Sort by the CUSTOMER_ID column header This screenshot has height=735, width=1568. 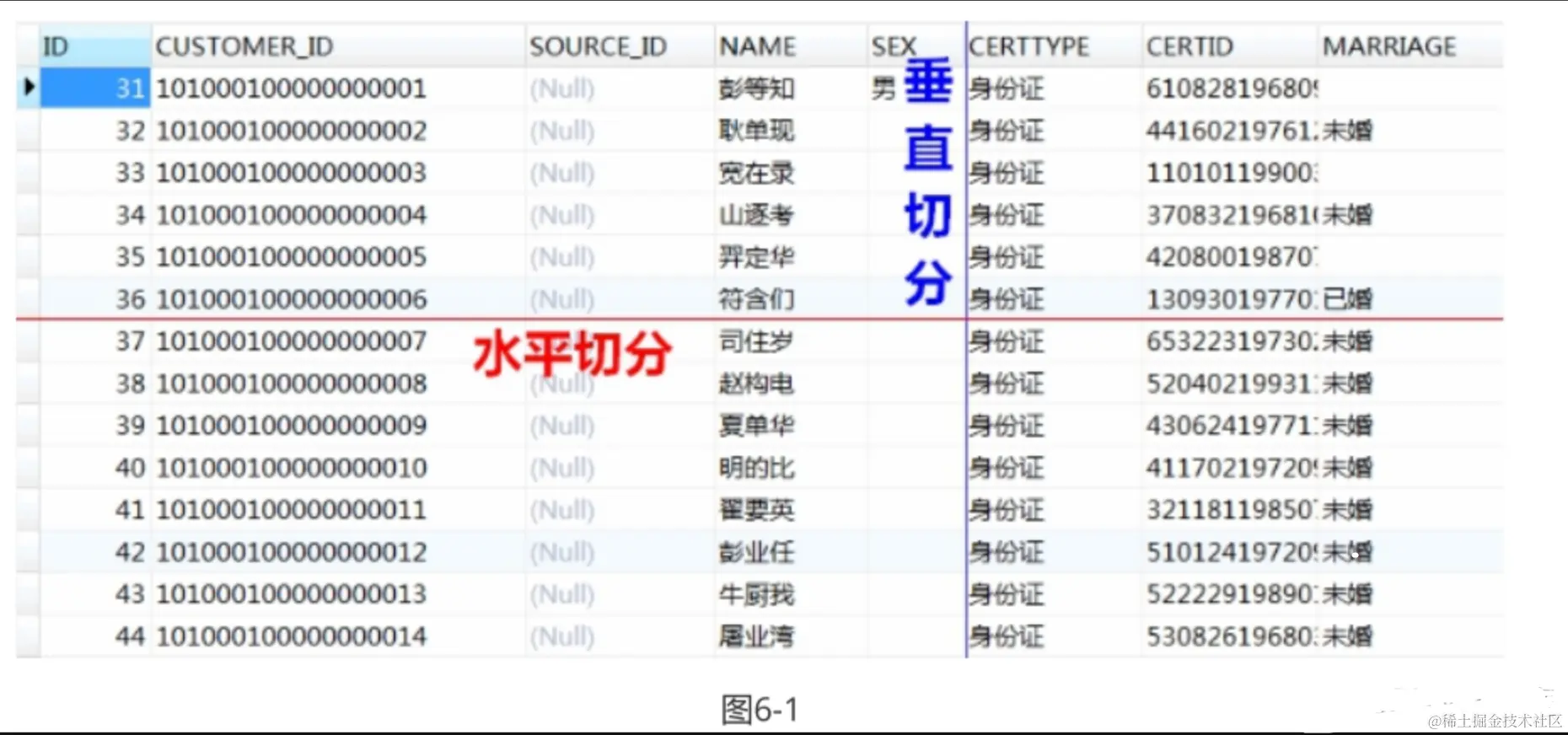point(337,46)
